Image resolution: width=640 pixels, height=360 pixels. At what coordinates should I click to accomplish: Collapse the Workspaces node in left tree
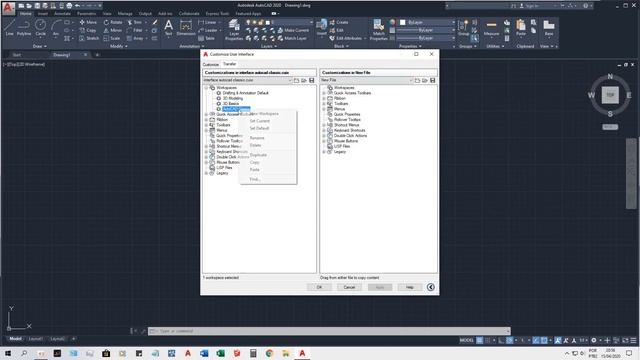point(206,88)
